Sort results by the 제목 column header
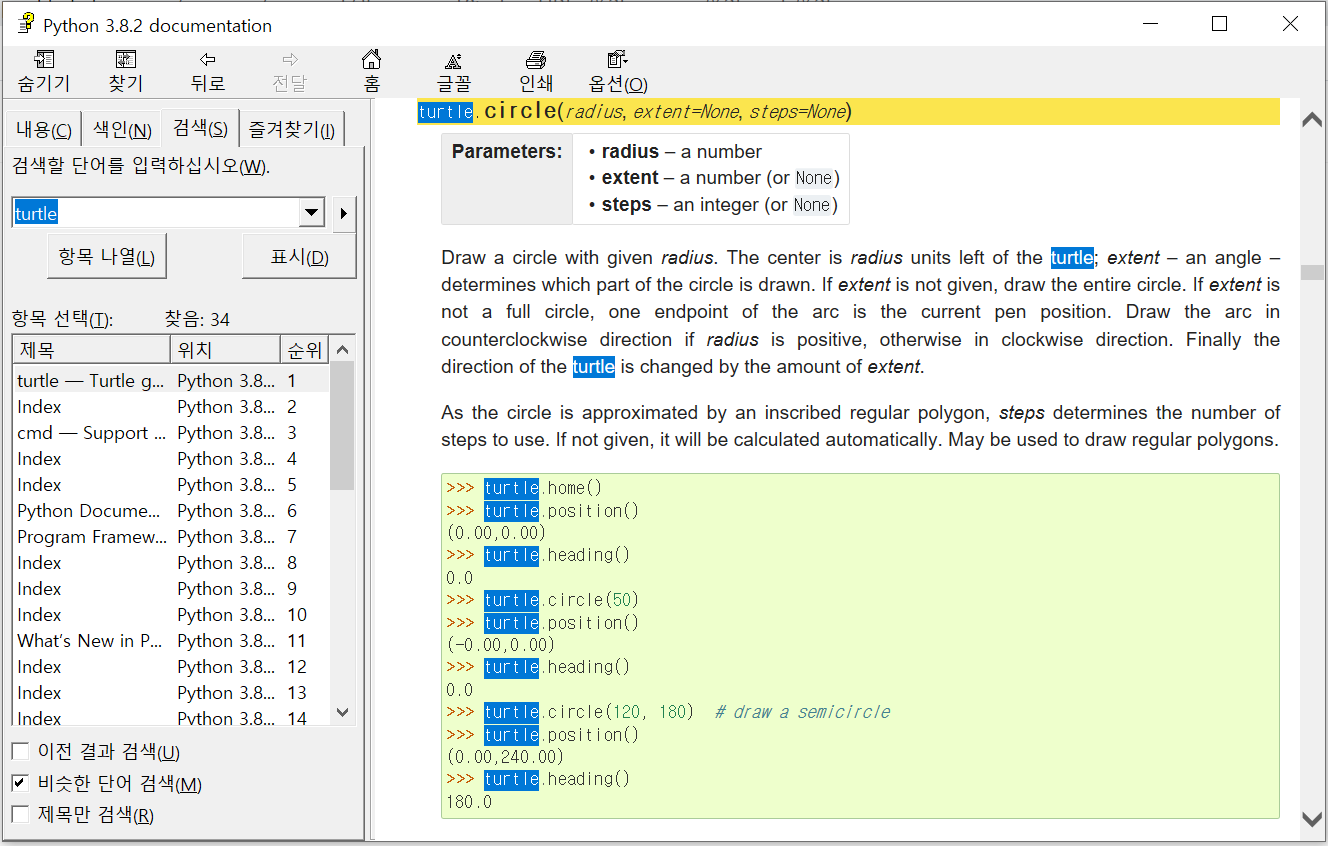The height and width of the screenshot is (846, 1328). (x=91, y=350)
